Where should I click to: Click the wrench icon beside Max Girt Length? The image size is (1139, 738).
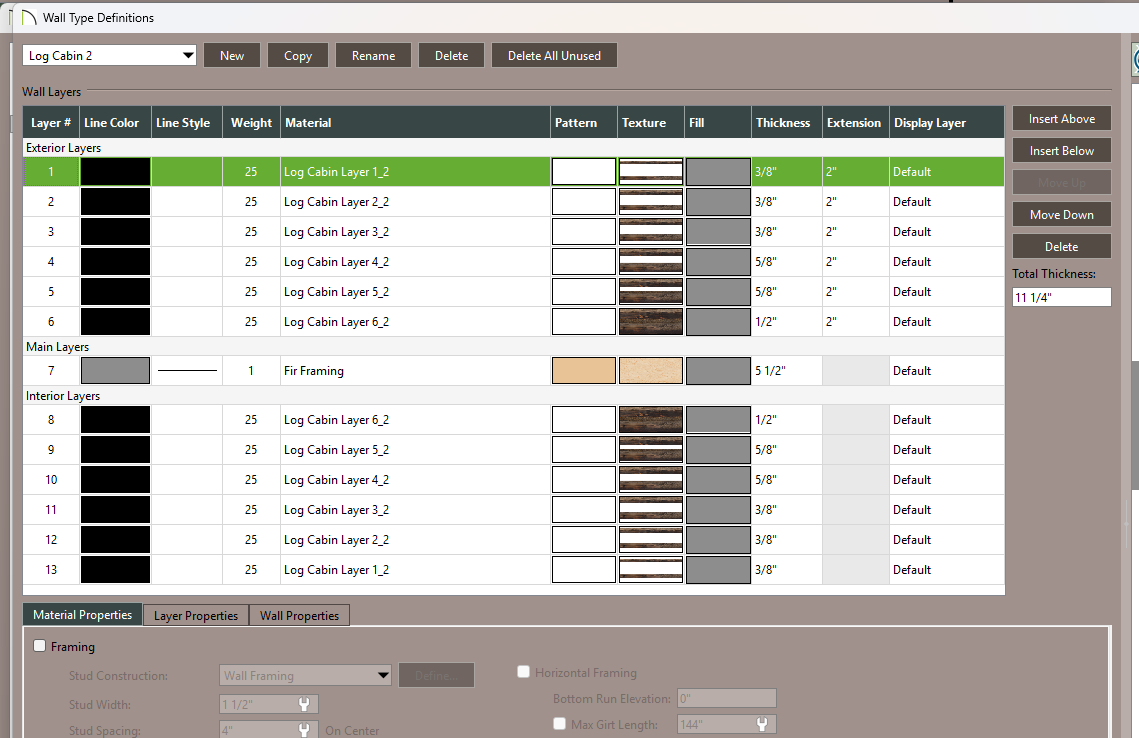[762, 725]
